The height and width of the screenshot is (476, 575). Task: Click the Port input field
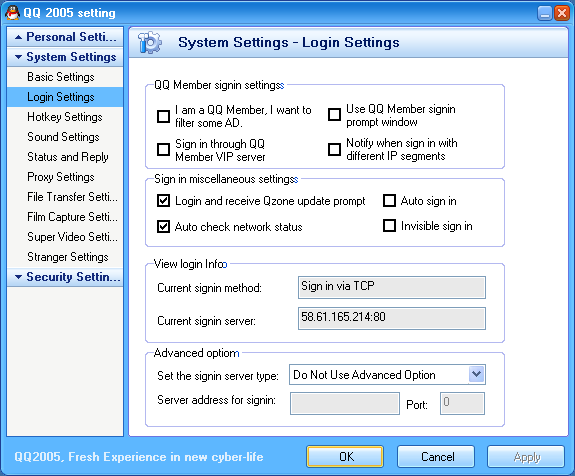pos(462,403)
